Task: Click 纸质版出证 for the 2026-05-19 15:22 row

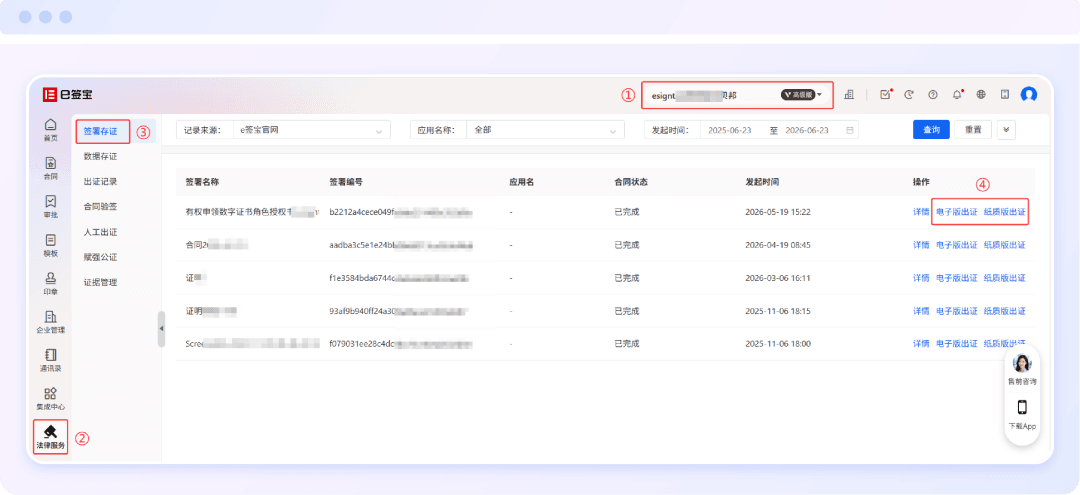Action: coord(1005,212)
